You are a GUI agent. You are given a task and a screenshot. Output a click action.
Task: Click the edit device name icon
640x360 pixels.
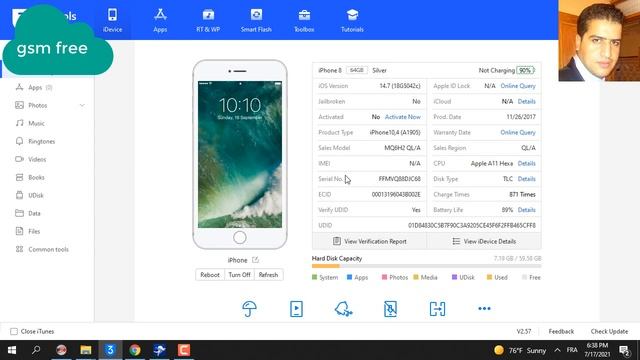pyautogui.click(x=256, y=260)
